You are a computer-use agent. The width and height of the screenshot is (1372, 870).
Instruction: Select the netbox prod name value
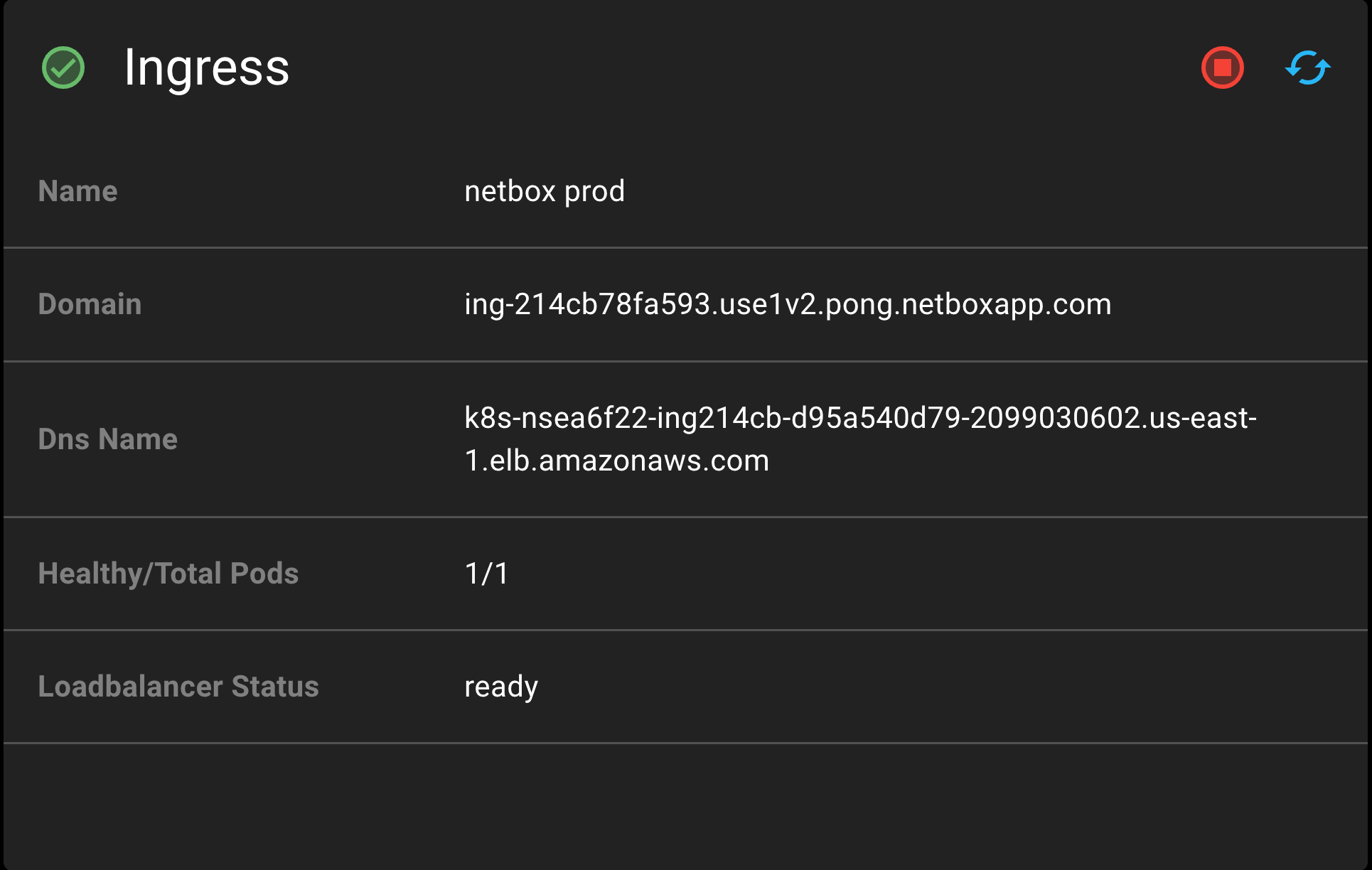click(544, 191)
